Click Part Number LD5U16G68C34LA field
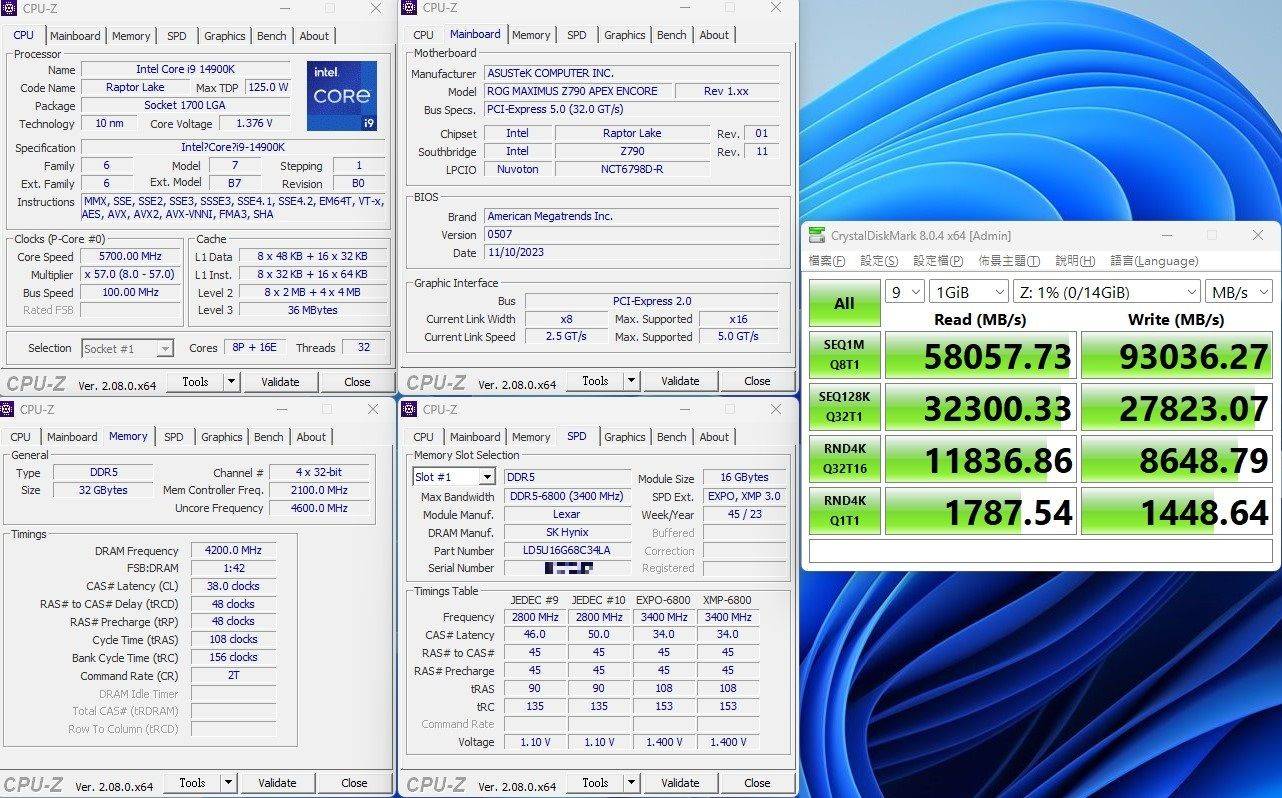 pyautogui.click(x=567, y=550)
